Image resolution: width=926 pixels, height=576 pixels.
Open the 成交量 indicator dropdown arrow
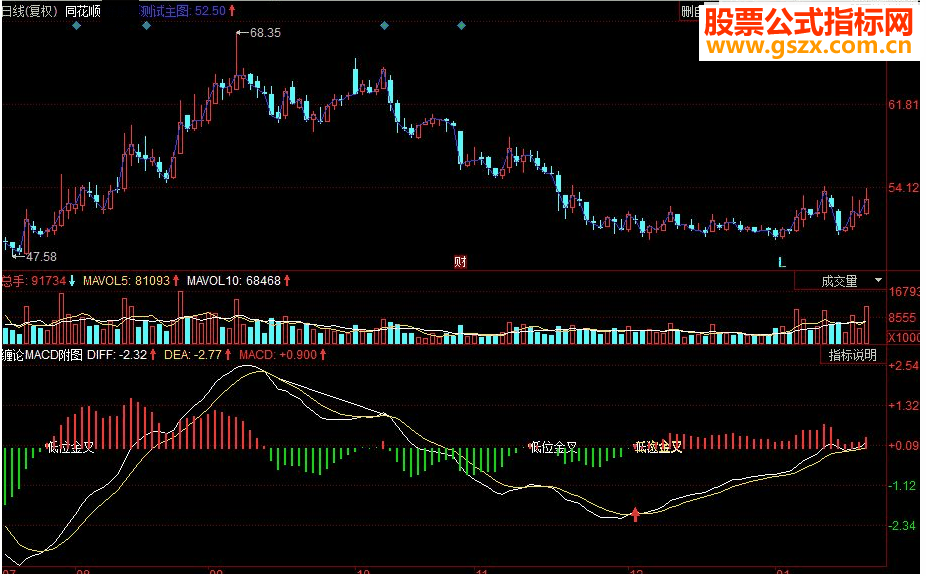[x=878, y=280]
